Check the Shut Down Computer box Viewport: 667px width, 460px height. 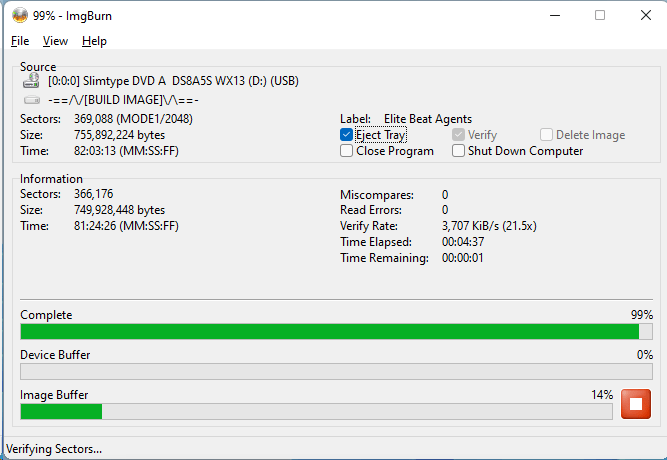point(459,151)
